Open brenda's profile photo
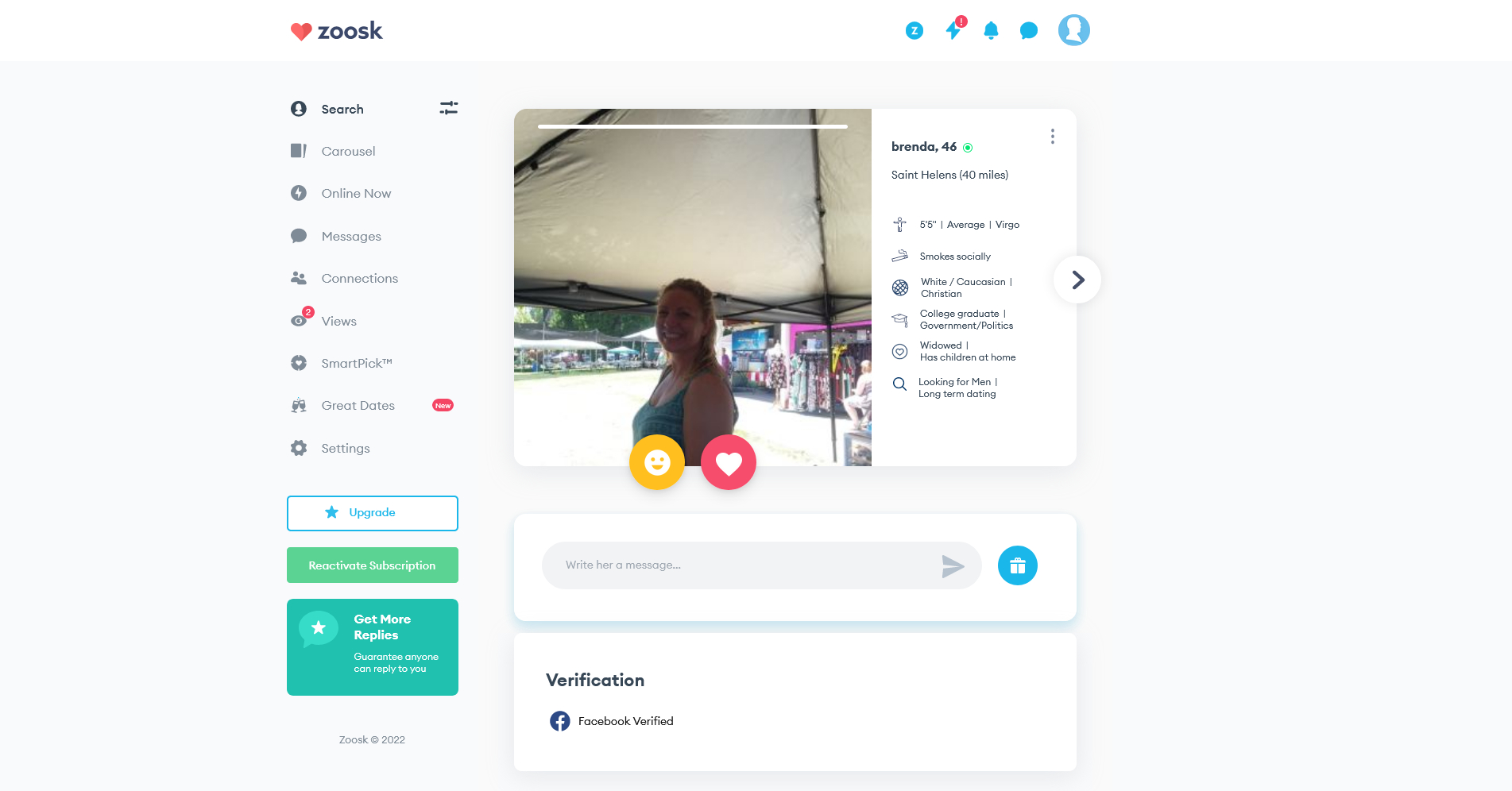1512x791 pixels. click(693, 287)
